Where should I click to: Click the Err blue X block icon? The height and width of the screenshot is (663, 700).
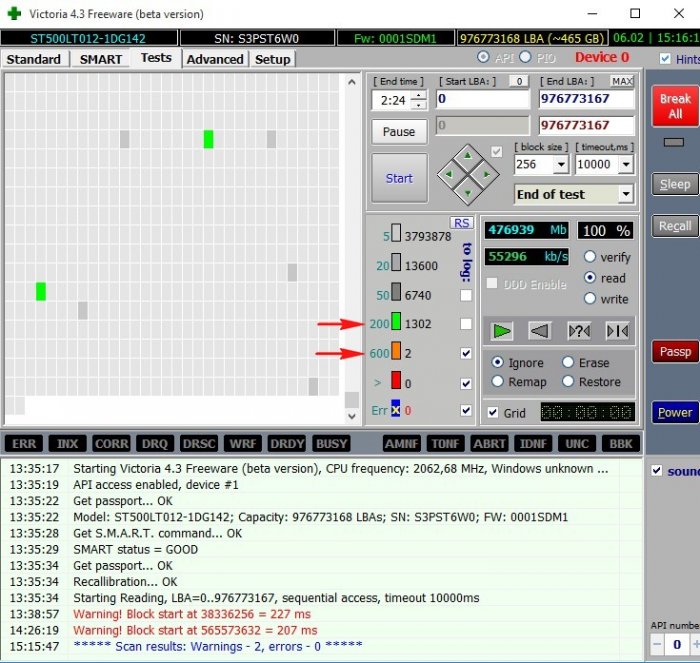coord(396,409)
